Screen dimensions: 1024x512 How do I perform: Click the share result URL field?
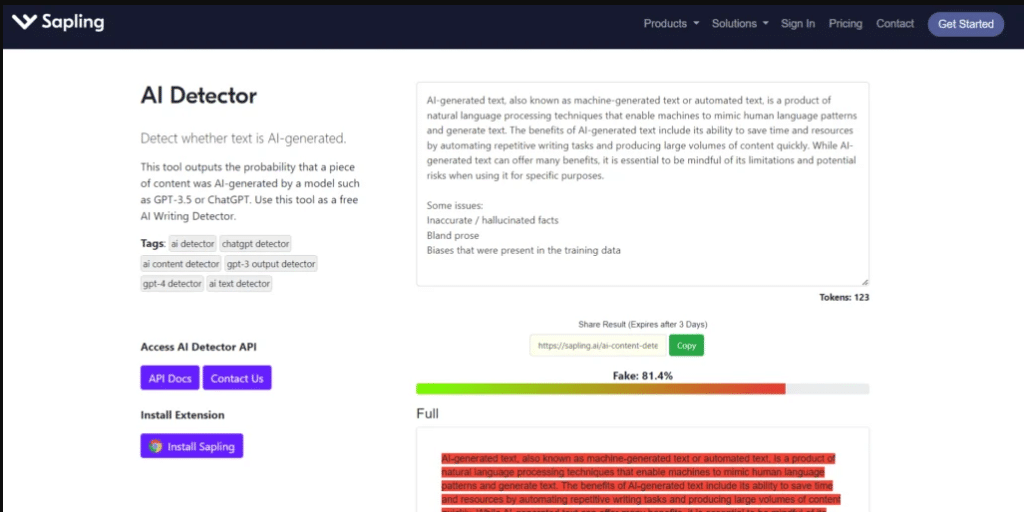pyautogui.click(x=598, y=345)
